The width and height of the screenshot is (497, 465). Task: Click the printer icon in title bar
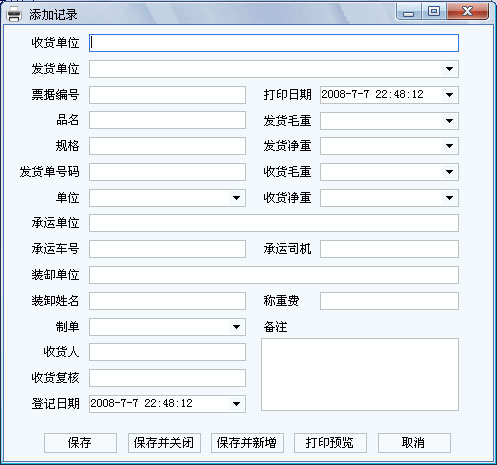[x=14, y=14]
